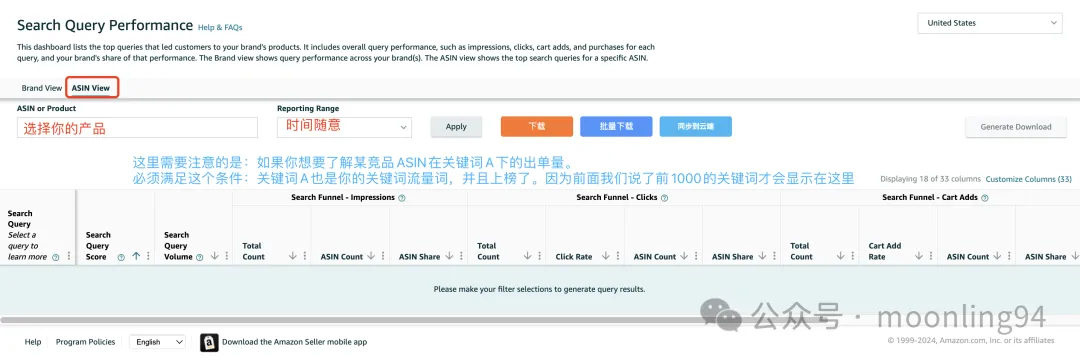The height and width of the screenshot is (360, 1080).
Task: Click the 同步到云端 button
Action: [696, 127]
